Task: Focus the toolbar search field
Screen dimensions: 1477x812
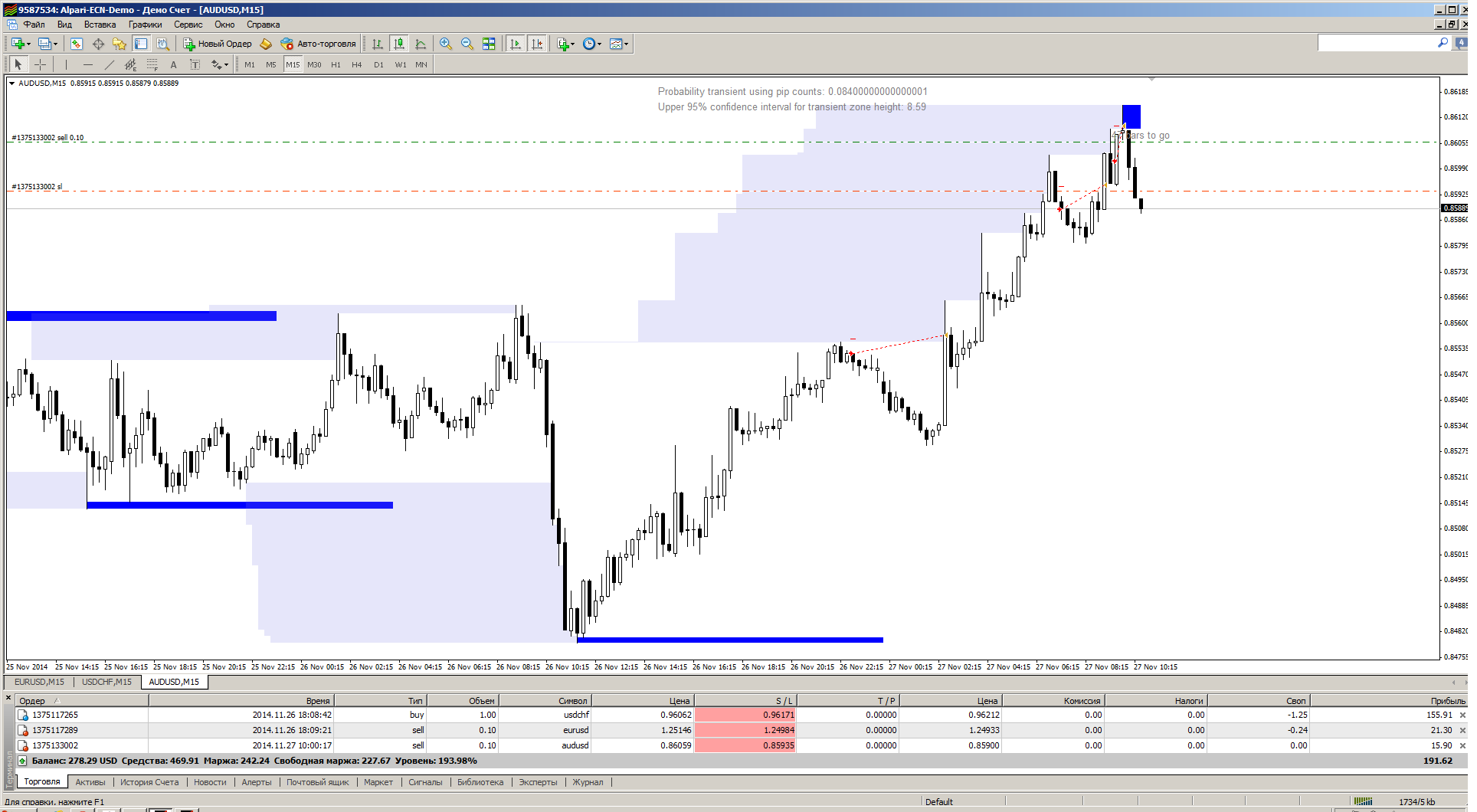Action: [x=1377, y=43]
